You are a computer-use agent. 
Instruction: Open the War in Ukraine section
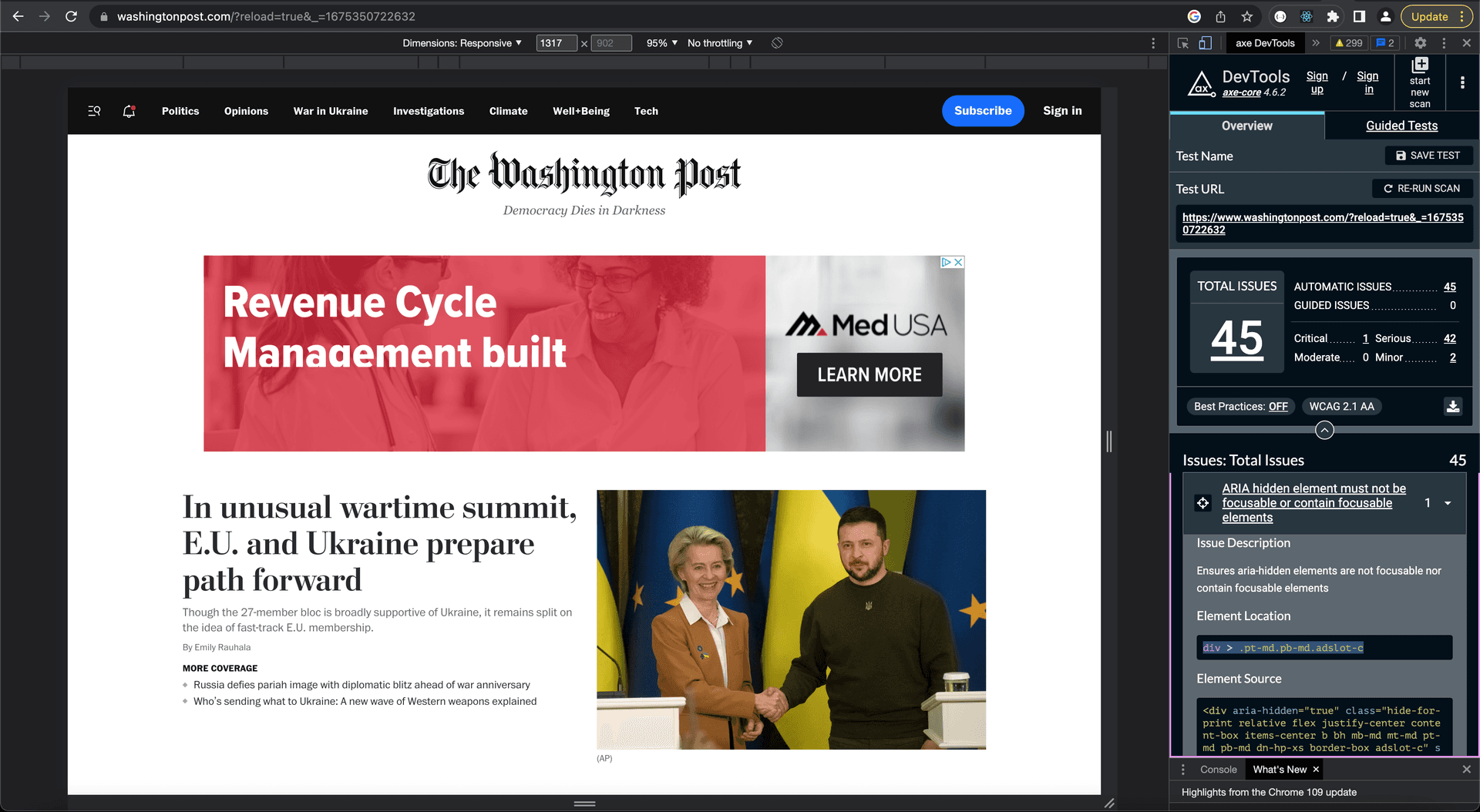click(x=330, y=111)
